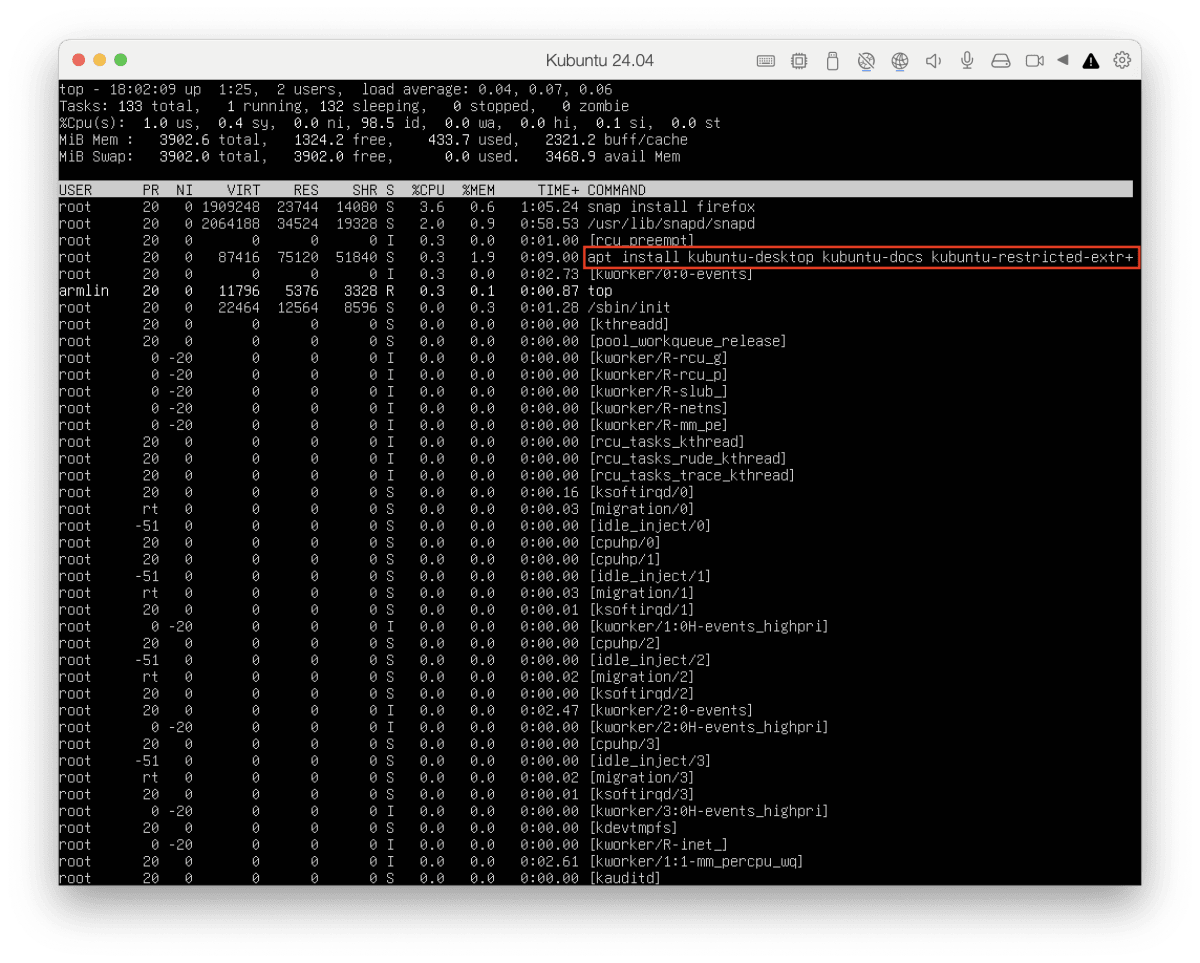Click the Kubuntu 24.04 window title
The width and height of the screenshot is (1200, 963).
pyautogui.click(x=600, y=61)
